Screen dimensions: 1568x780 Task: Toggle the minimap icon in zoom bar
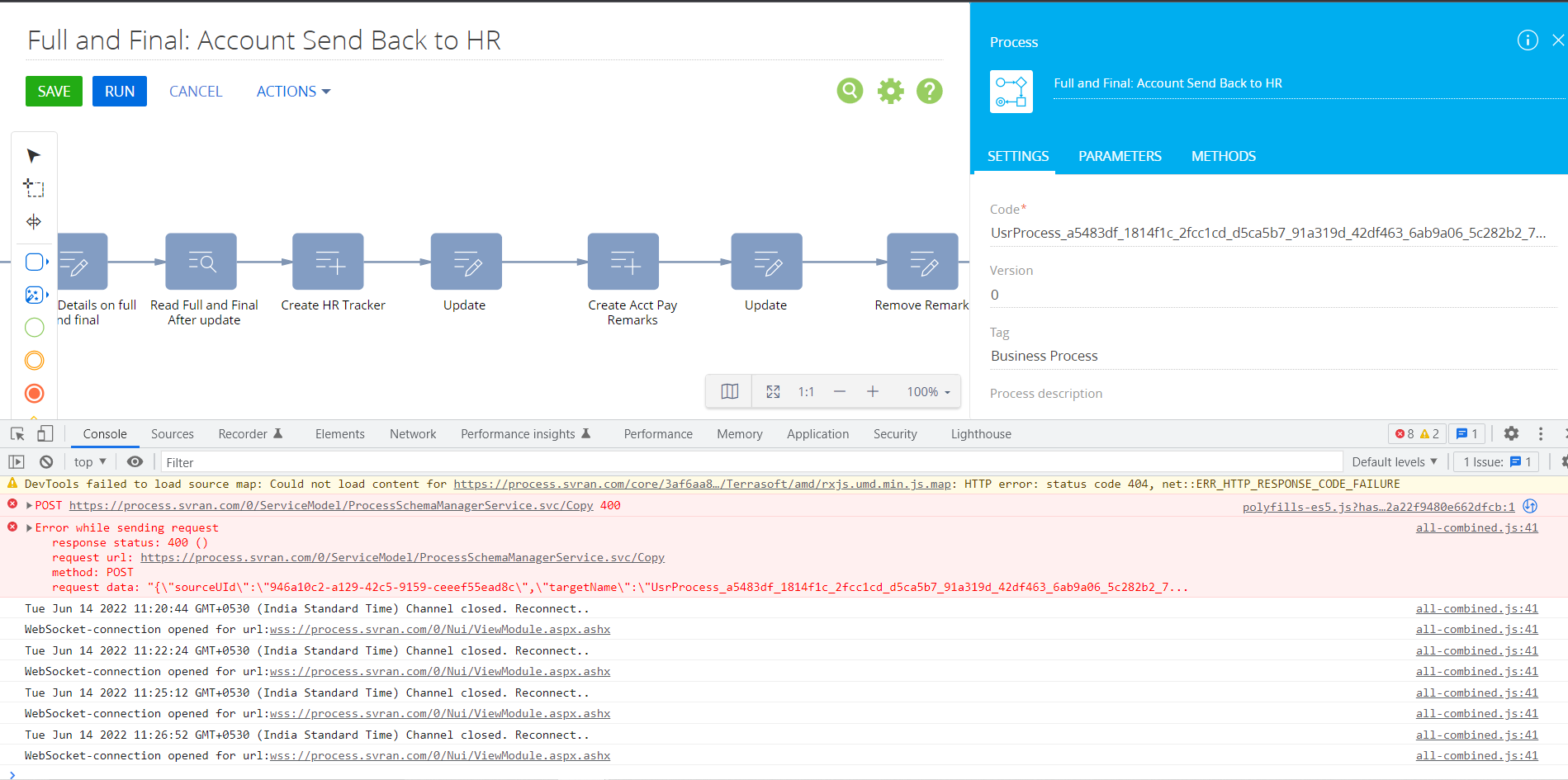pos(730,391)
